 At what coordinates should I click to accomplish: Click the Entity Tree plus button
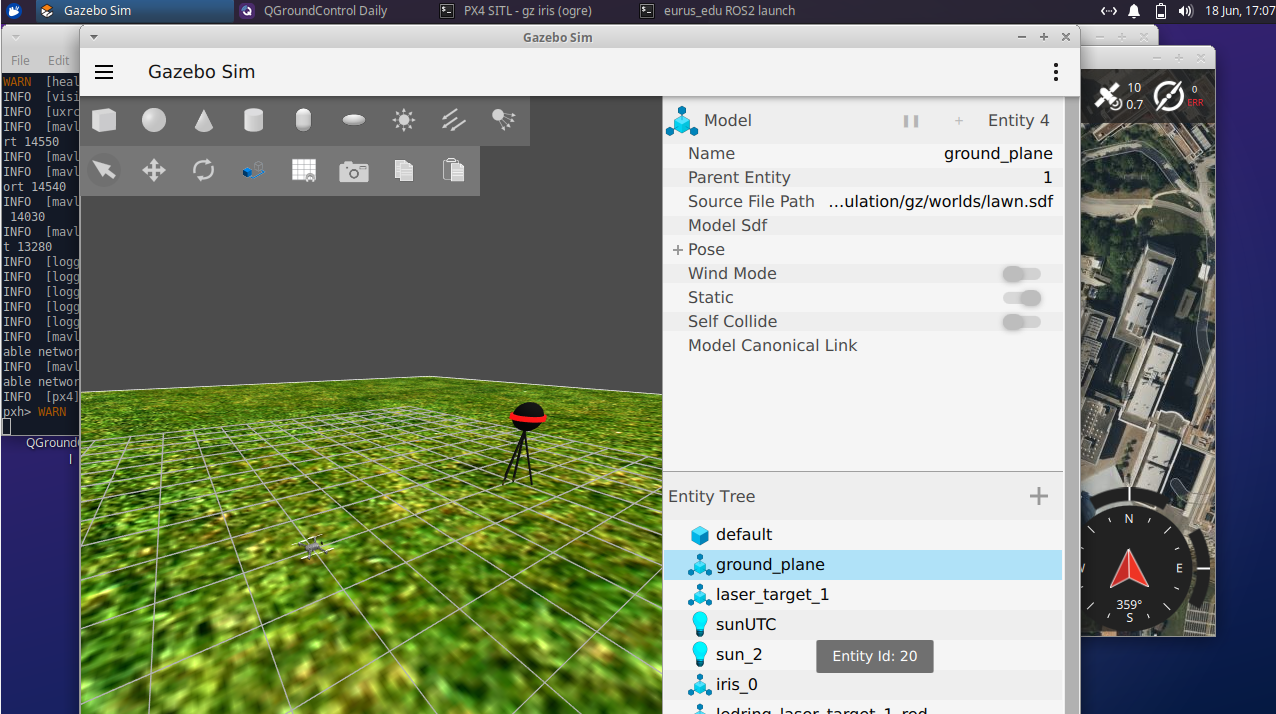pos(1039,496)
